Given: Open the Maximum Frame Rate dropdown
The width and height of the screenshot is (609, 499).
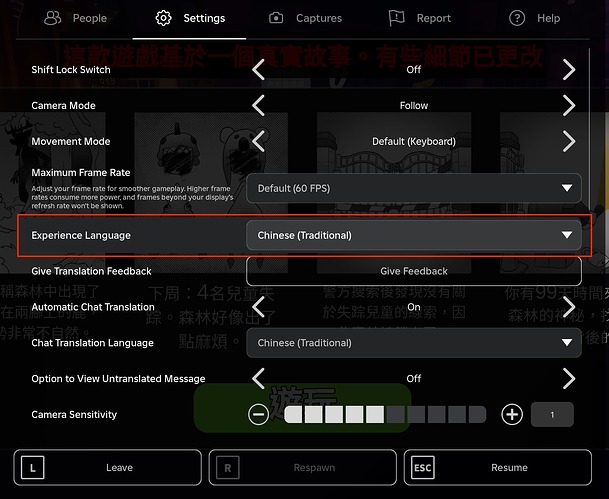Looking at the screenshot, I should (x=414, y=188).
